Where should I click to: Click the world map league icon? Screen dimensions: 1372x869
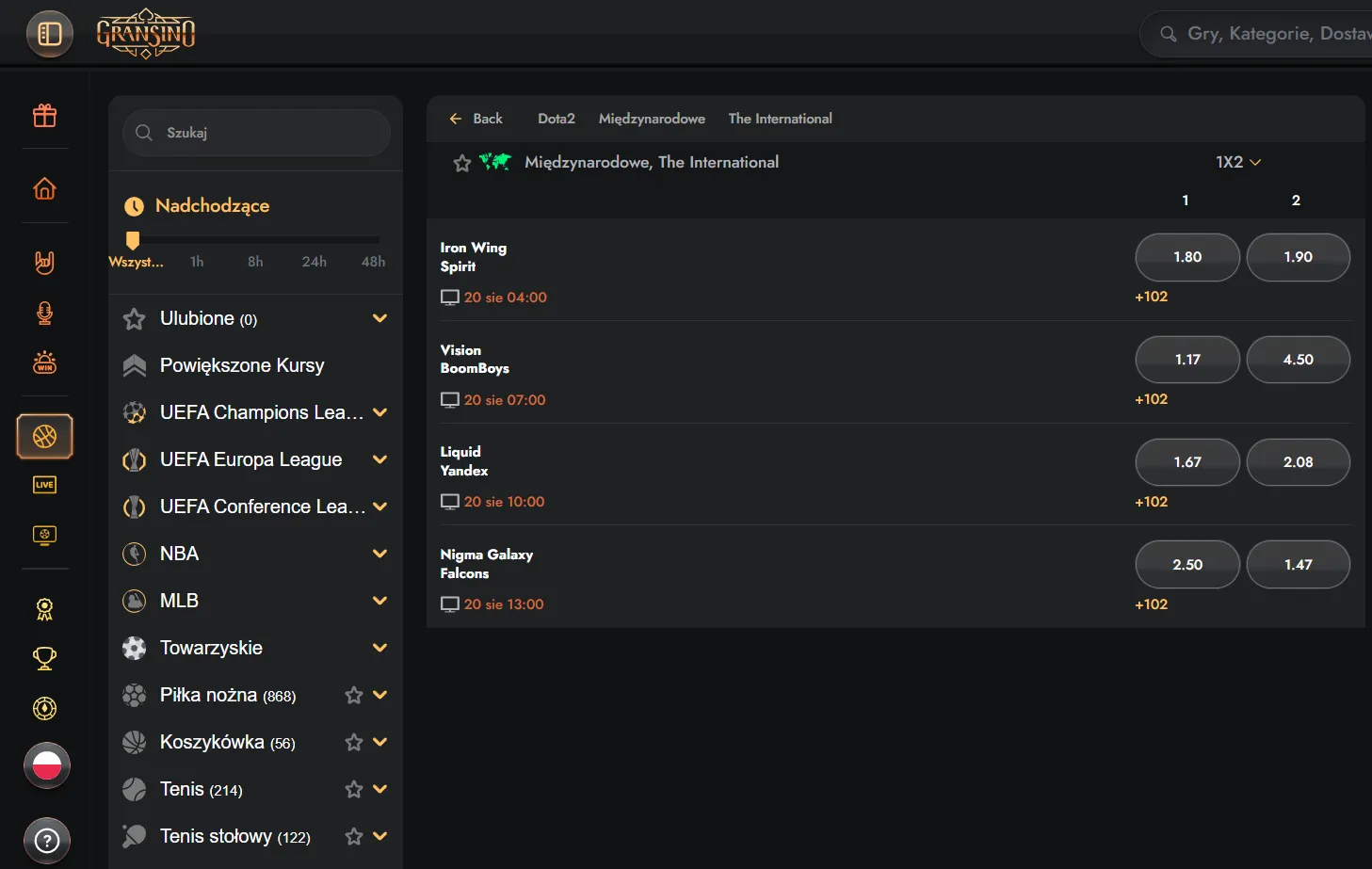pyautogui.click(x=495, y=162)
